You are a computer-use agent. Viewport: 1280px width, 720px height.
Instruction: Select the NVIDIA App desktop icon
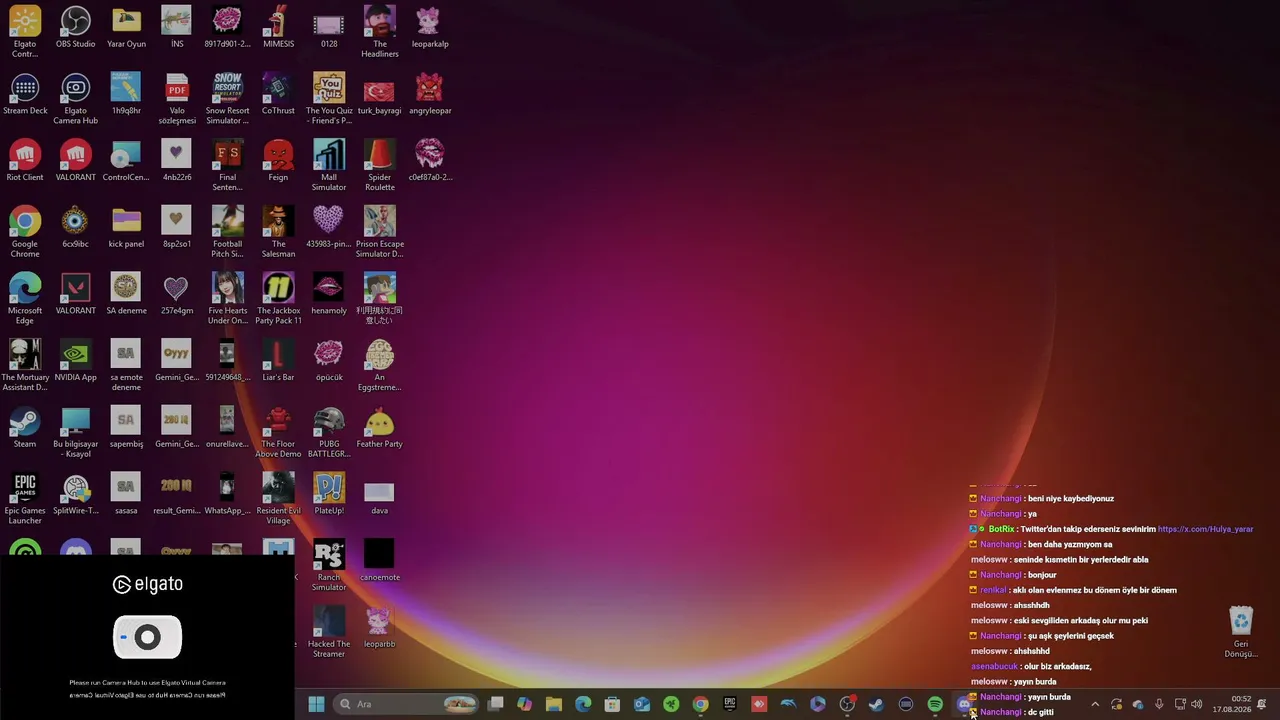click(x=75, y=361)
